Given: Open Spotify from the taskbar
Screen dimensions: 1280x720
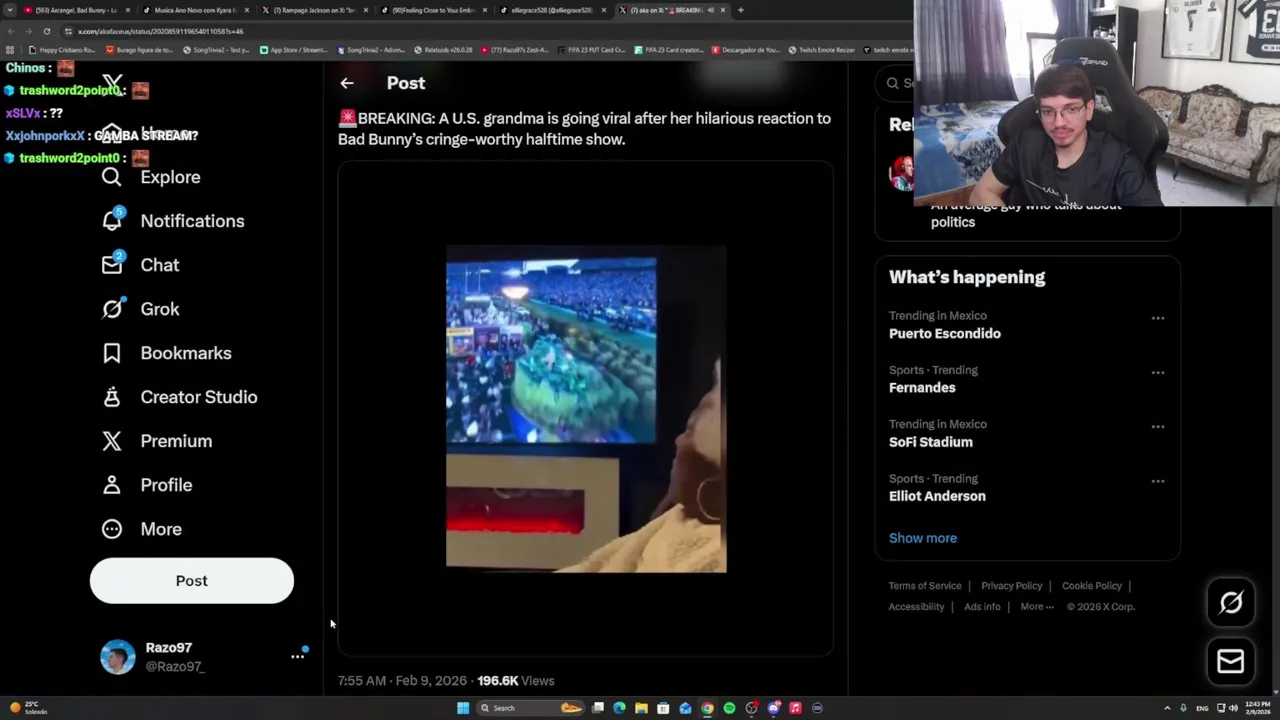Looking at the screenshot, I should 729,708.
